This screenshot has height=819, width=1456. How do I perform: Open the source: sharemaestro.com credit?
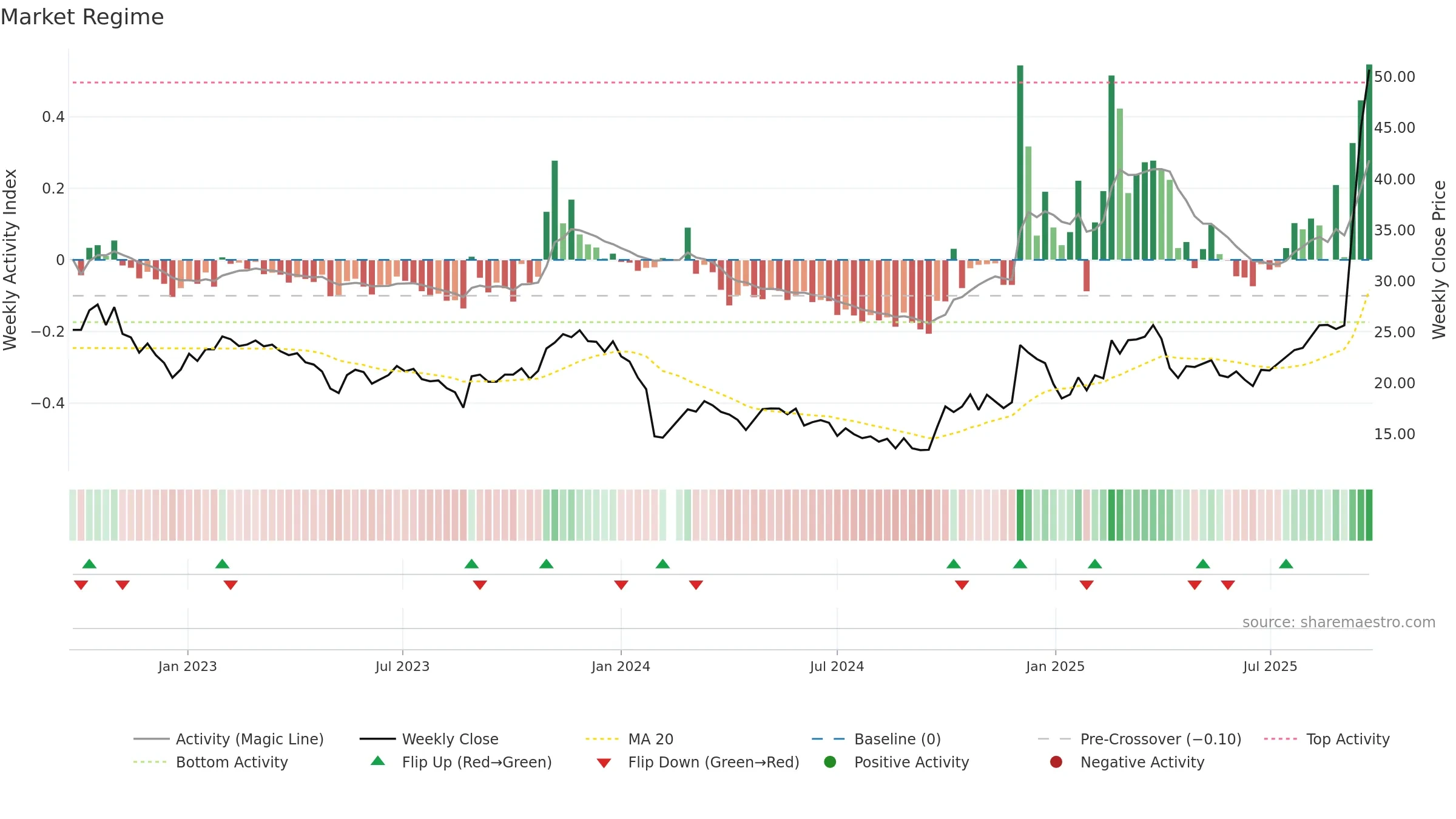click(1339, 622)
